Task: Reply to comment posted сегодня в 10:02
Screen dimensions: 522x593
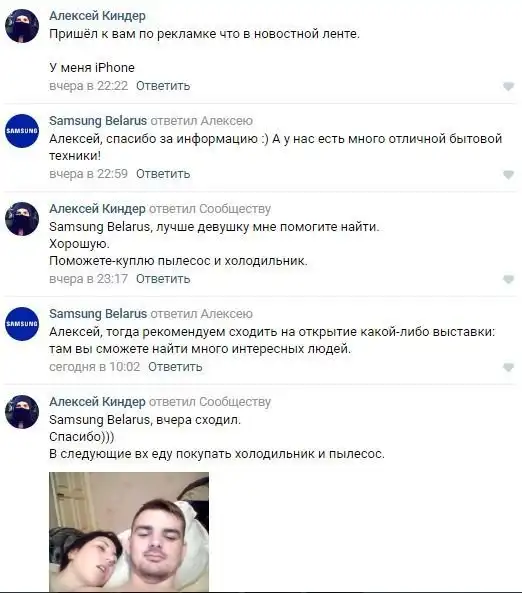Action: coord(175,367)
